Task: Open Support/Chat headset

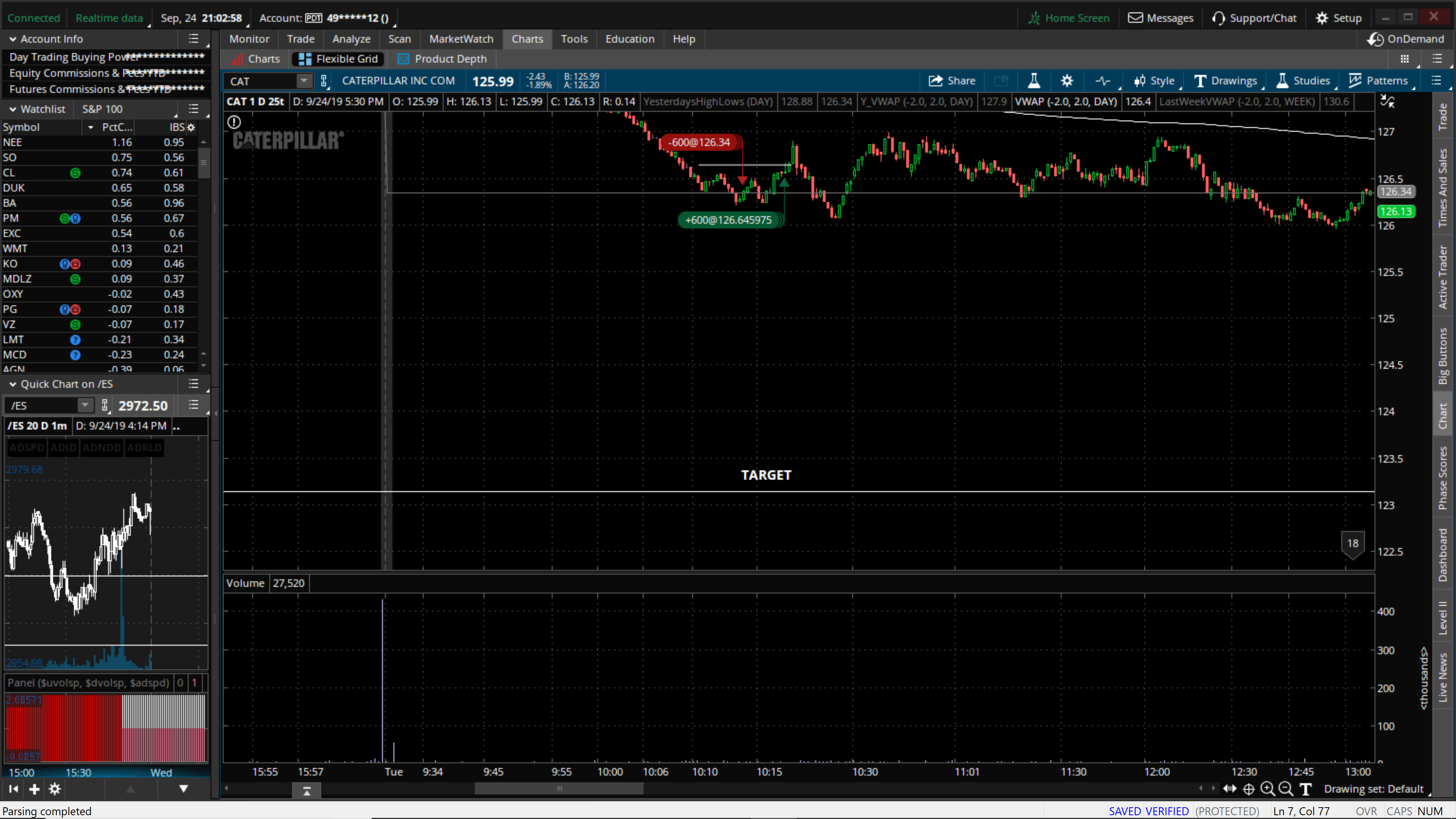Action: 1254,18
